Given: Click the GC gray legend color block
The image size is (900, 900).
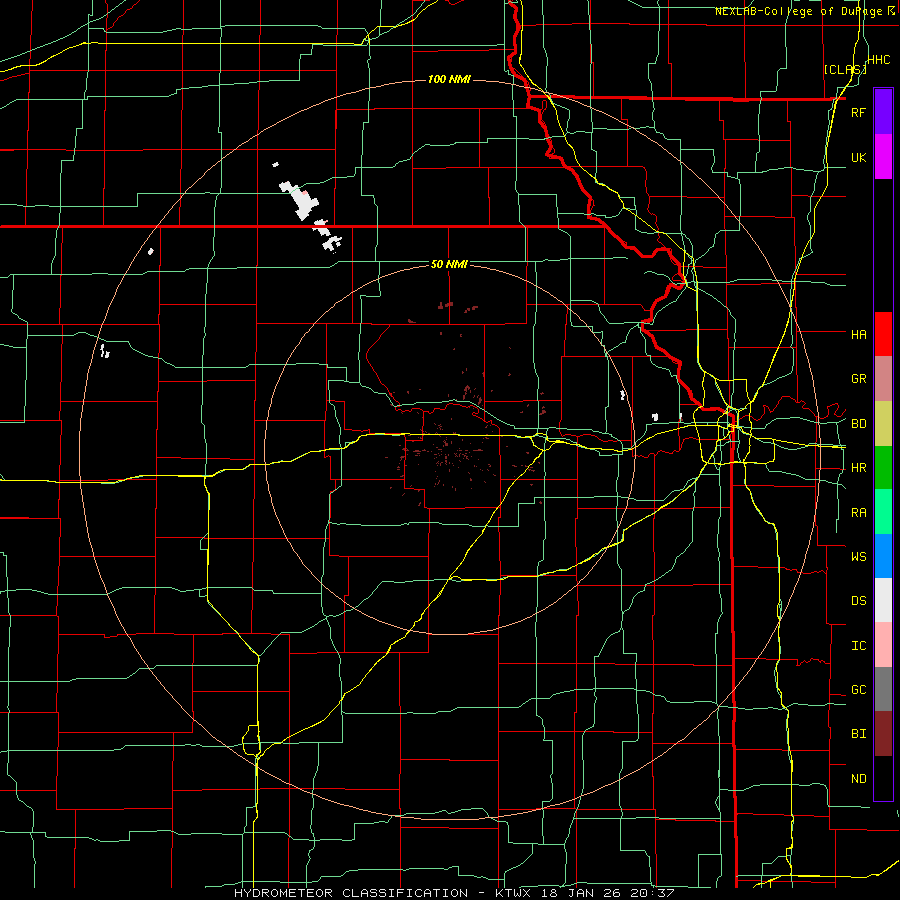Looking at the screenshot, I should (x=883, y=689).
